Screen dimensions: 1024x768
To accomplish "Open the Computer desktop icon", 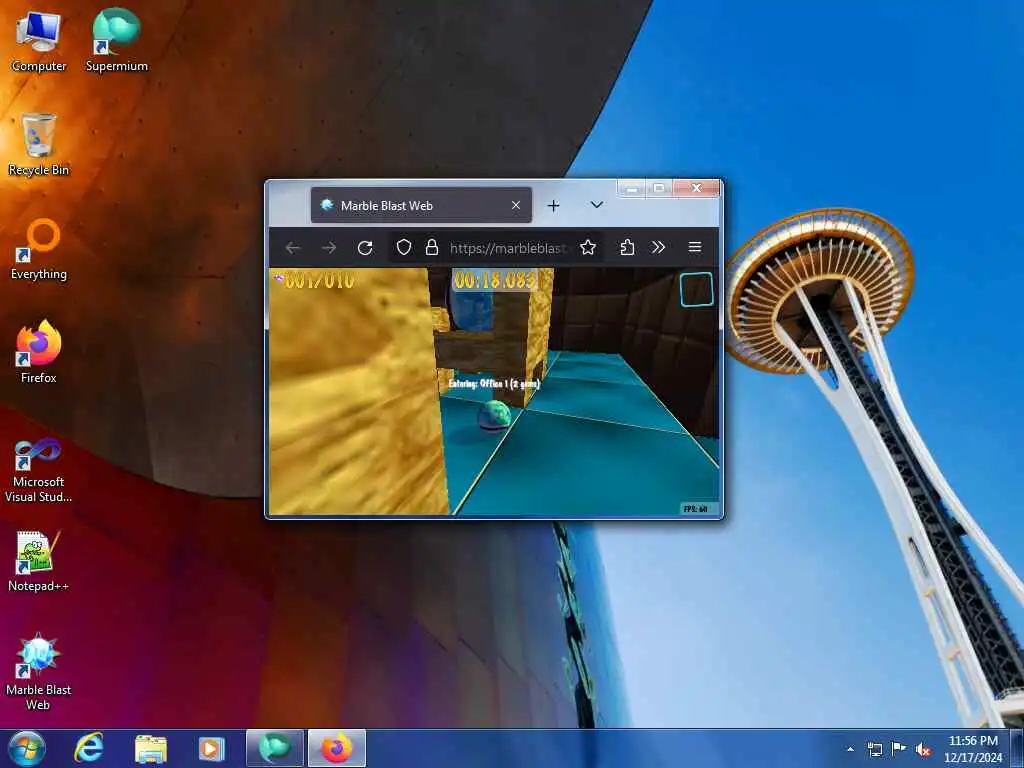I will [39, 41].
